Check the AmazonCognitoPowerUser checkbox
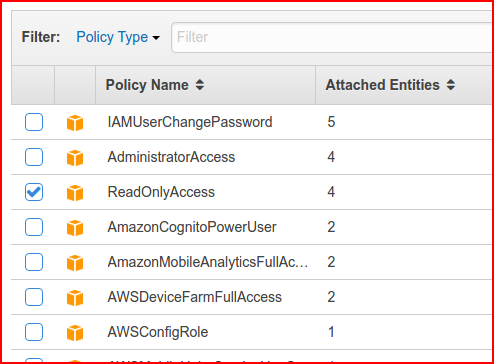Viewport: 494px width, 364px height. (34, 227)
